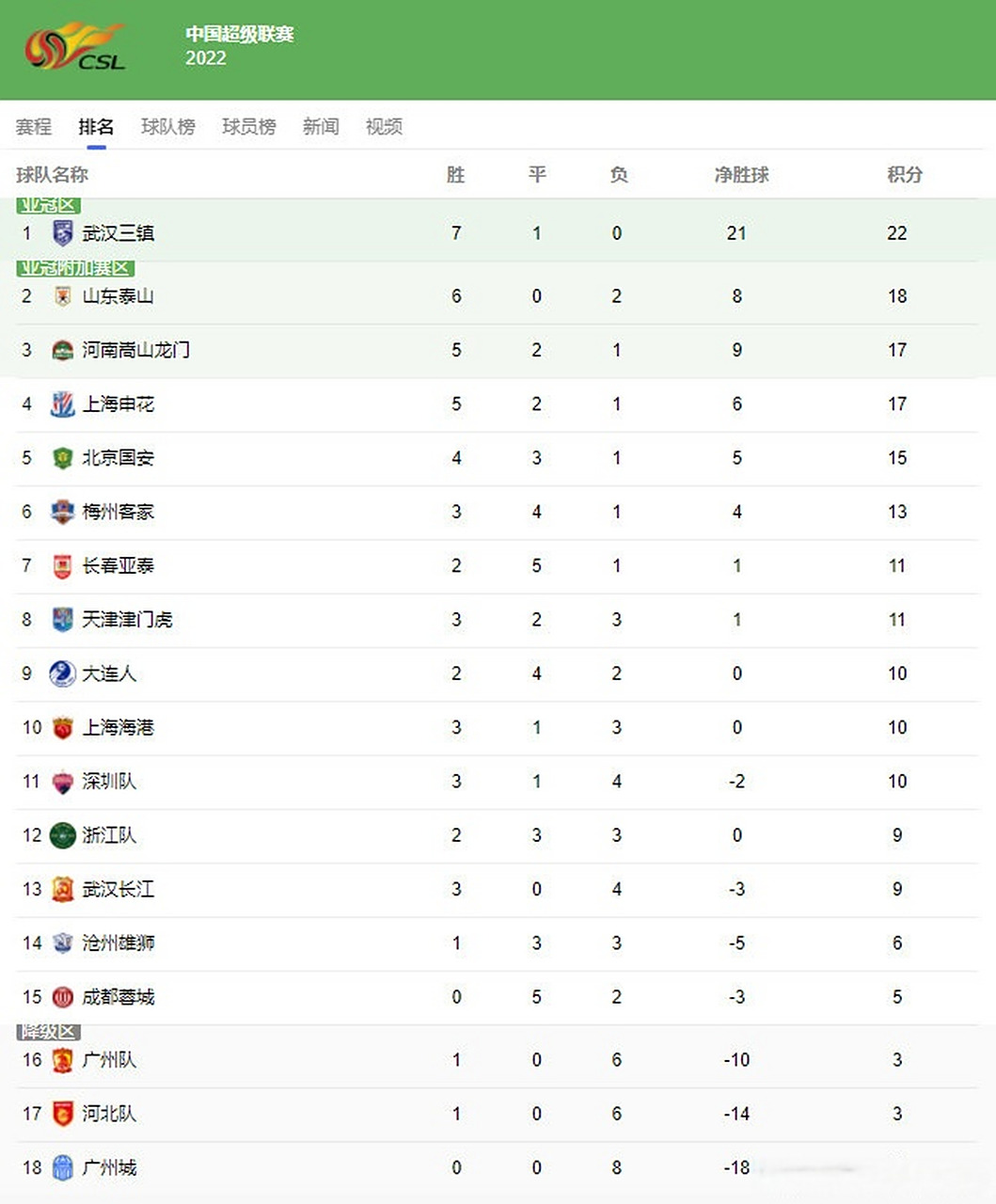This screenshot has width=996, height=1204.
Task: Select the 球员榜 tab
Action: coord(249,127)
